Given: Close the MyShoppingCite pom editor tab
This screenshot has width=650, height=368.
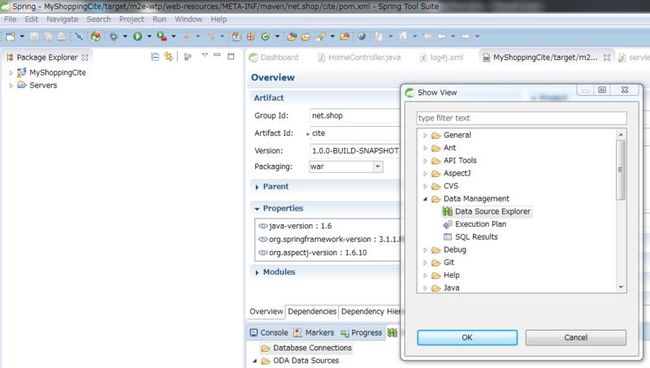Looking at the screenshot, I should pyautogui.click(x=606, y=57).
